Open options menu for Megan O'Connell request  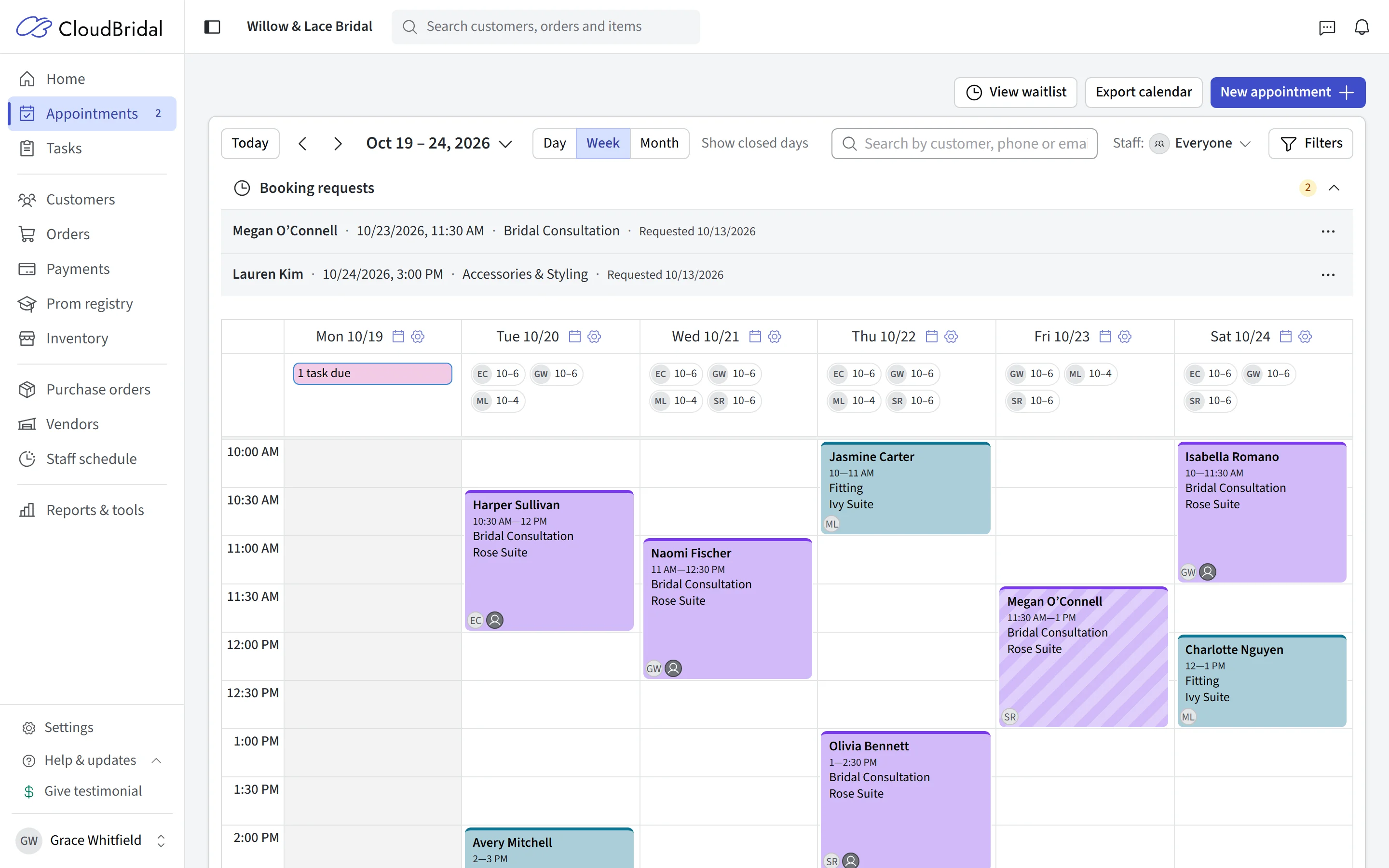pyautogui.click(x=1328, y=231)
